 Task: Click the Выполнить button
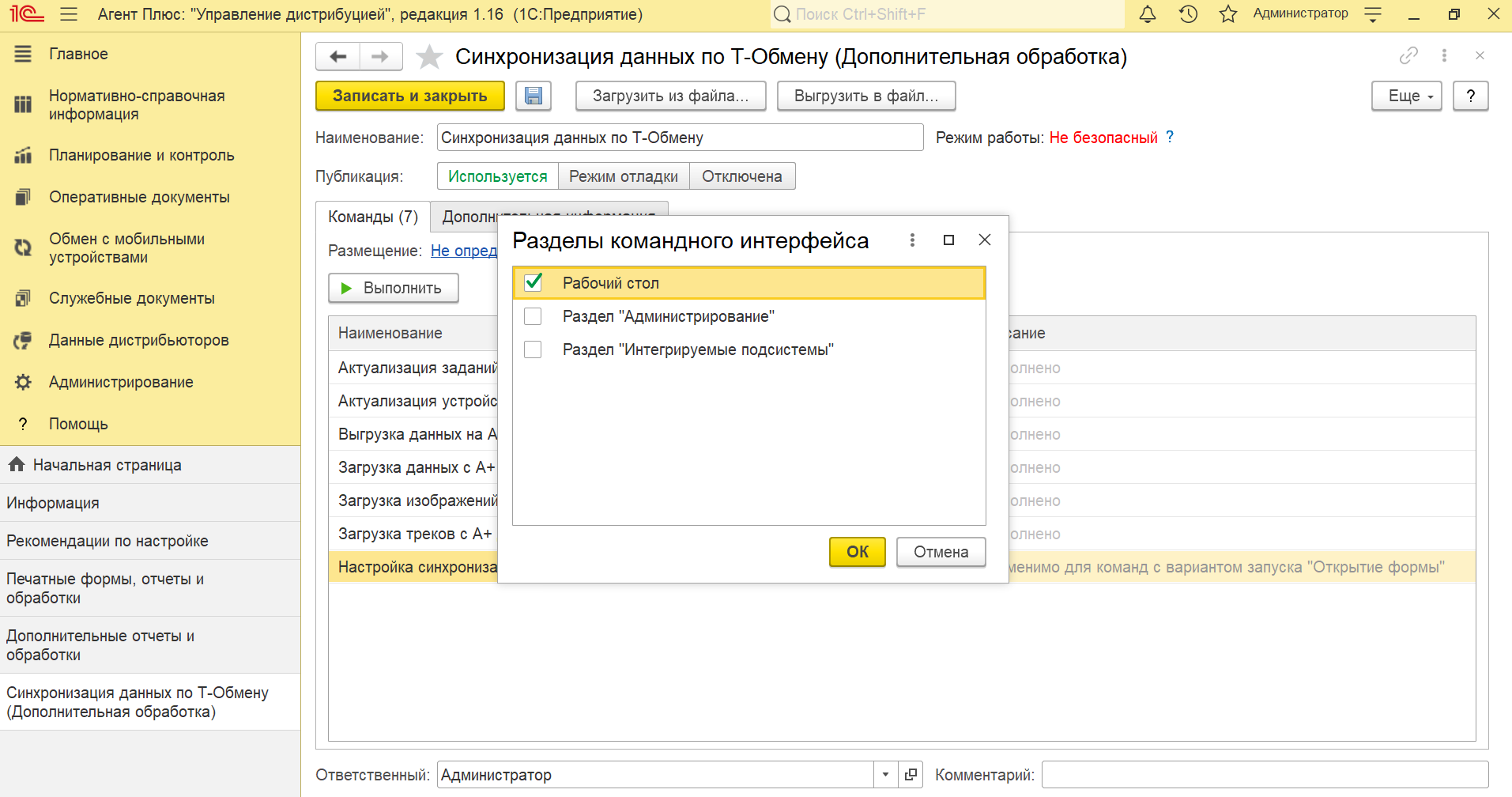pos(394,288)
